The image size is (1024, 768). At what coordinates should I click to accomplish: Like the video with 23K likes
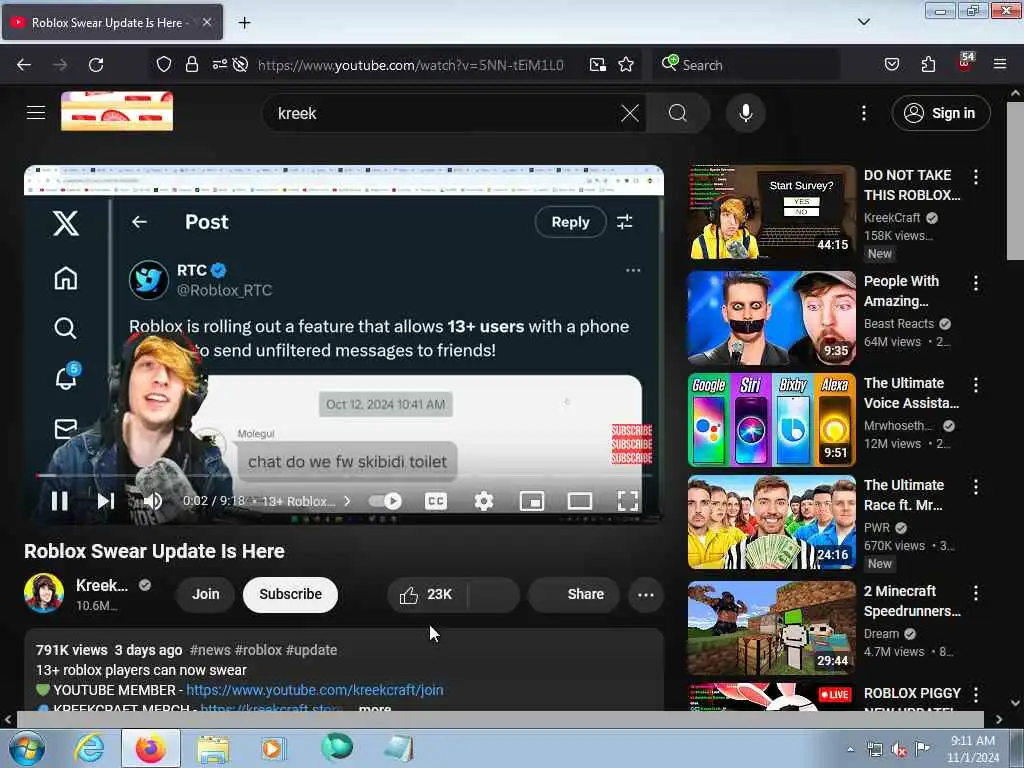point(426,594)
